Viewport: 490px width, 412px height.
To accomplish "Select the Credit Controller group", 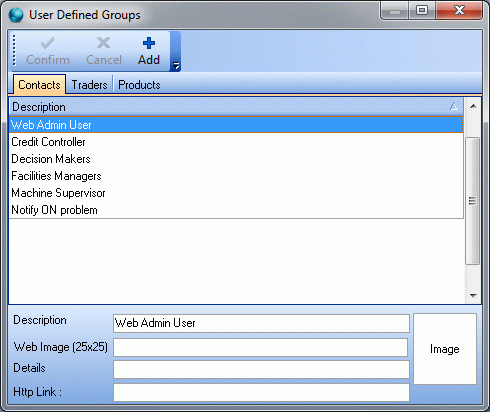I will [236, 142].
